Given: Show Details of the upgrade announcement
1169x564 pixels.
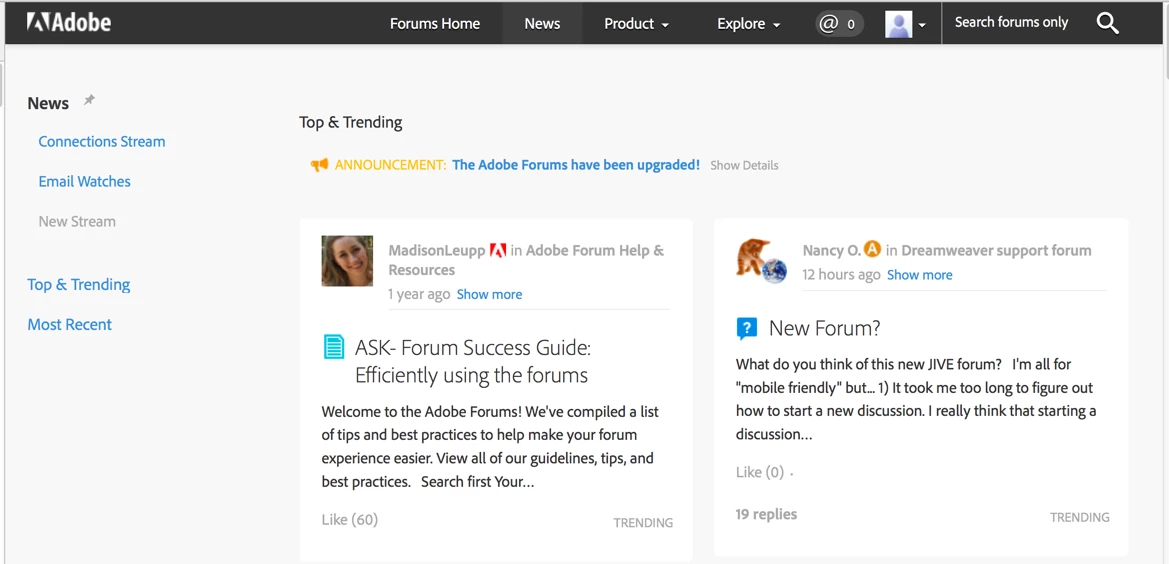Looking at the screenshot, I should tap(744, 165).
